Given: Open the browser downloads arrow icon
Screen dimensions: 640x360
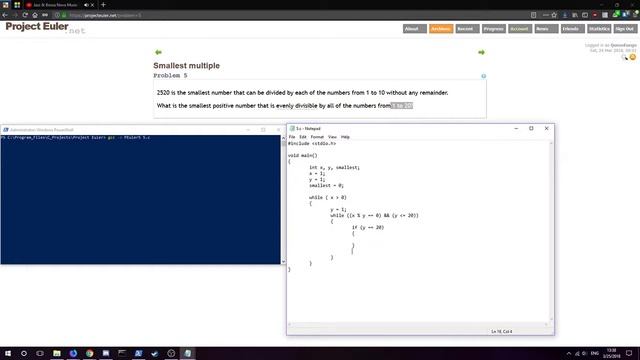Looking at the screenshot, I should [565, 15].
